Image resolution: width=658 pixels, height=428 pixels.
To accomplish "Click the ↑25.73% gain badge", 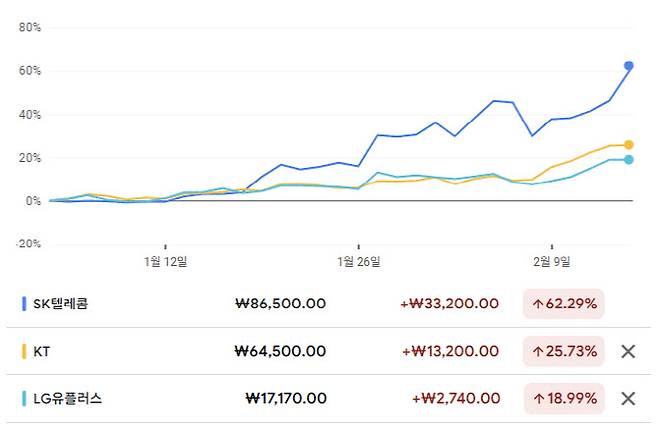I will click(564, 351).
